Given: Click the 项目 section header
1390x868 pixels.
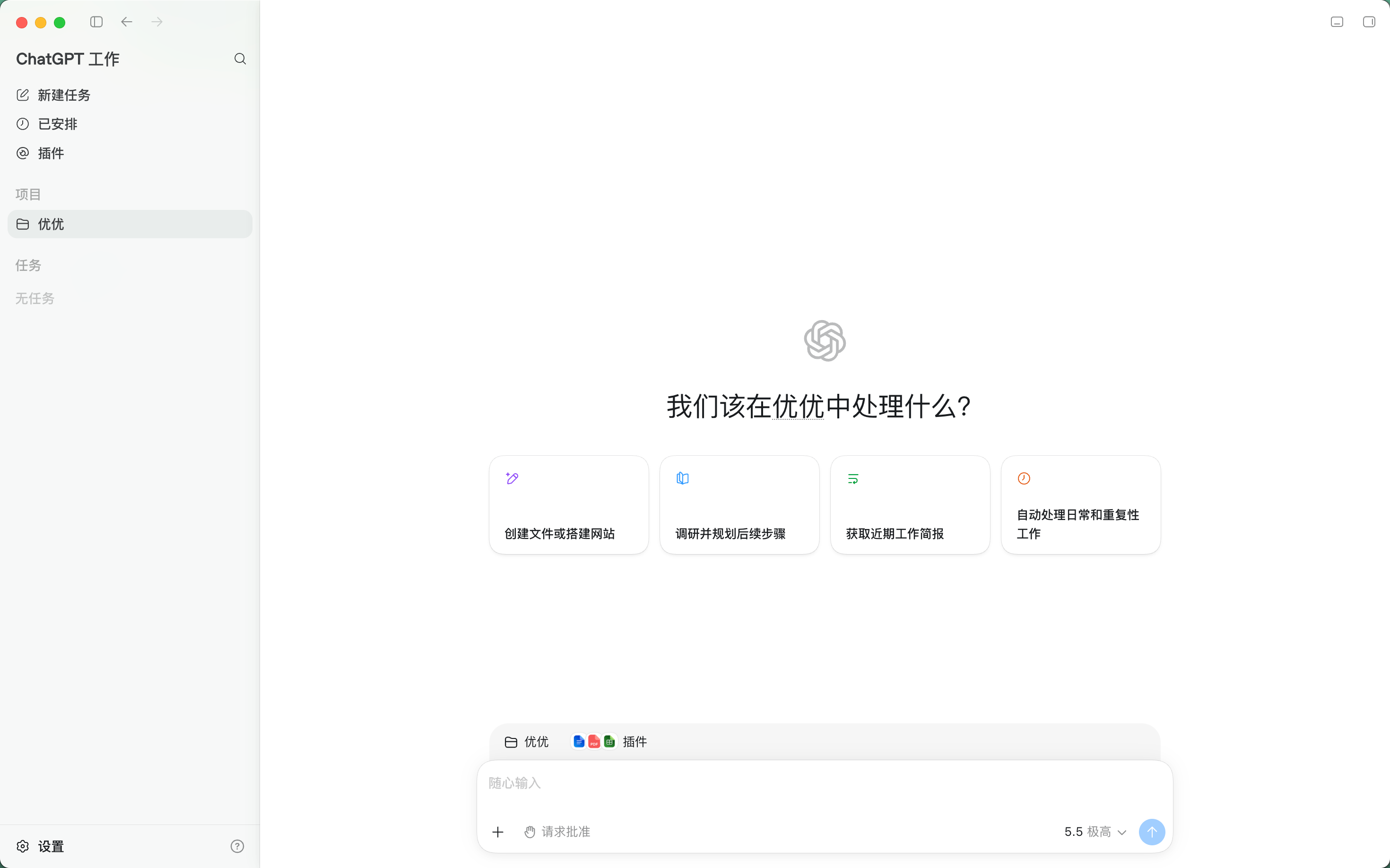Looking at the screenshot, I should pos(28,194).
